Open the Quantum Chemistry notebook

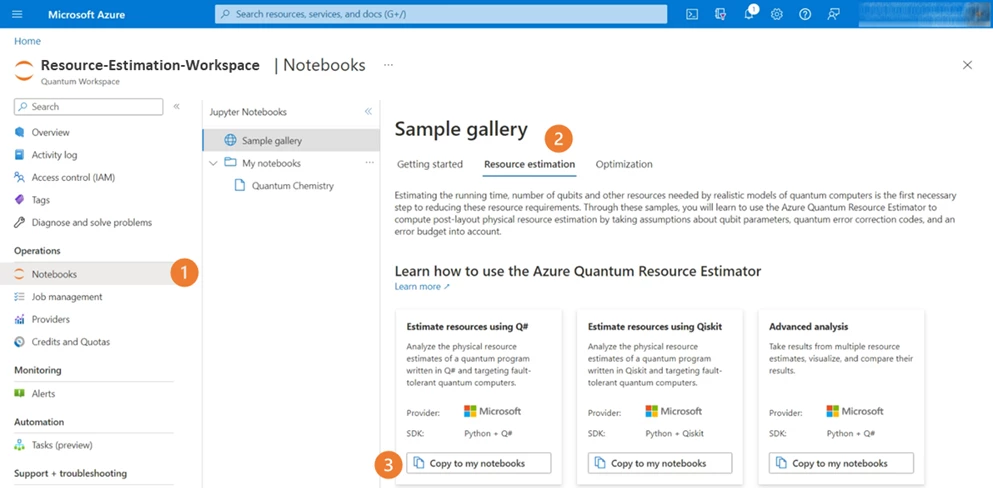click(293, 186)
